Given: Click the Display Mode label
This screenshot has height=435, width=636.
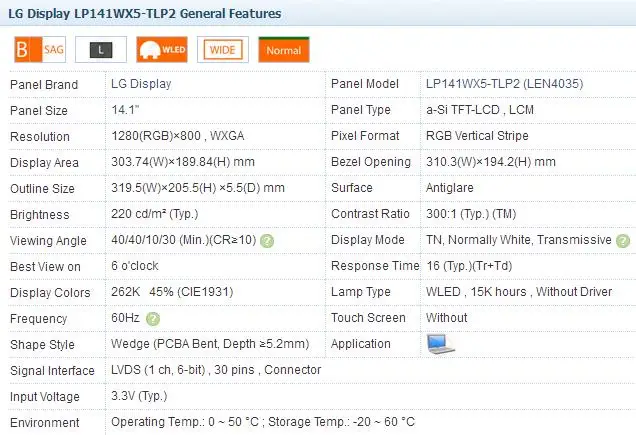Looking at the screenshot, I should tap(368, 240).
